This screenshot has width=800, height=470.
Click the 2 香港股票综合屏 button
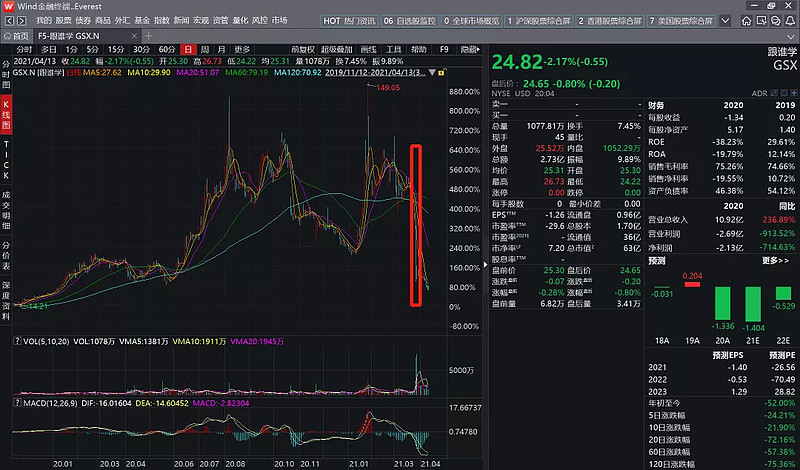(x=610, y=21)
